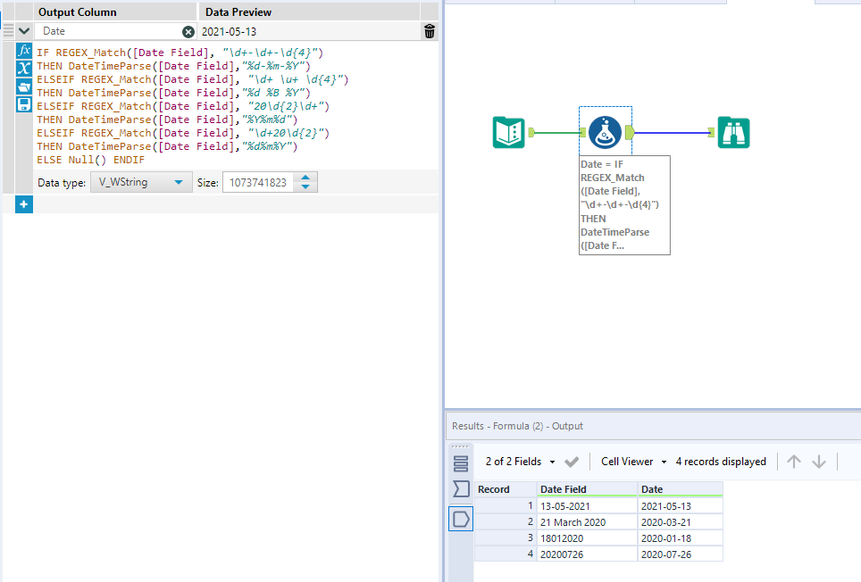861x582 pixels.
Task: Open the fx functions list icon
Action: pos(24,51)
